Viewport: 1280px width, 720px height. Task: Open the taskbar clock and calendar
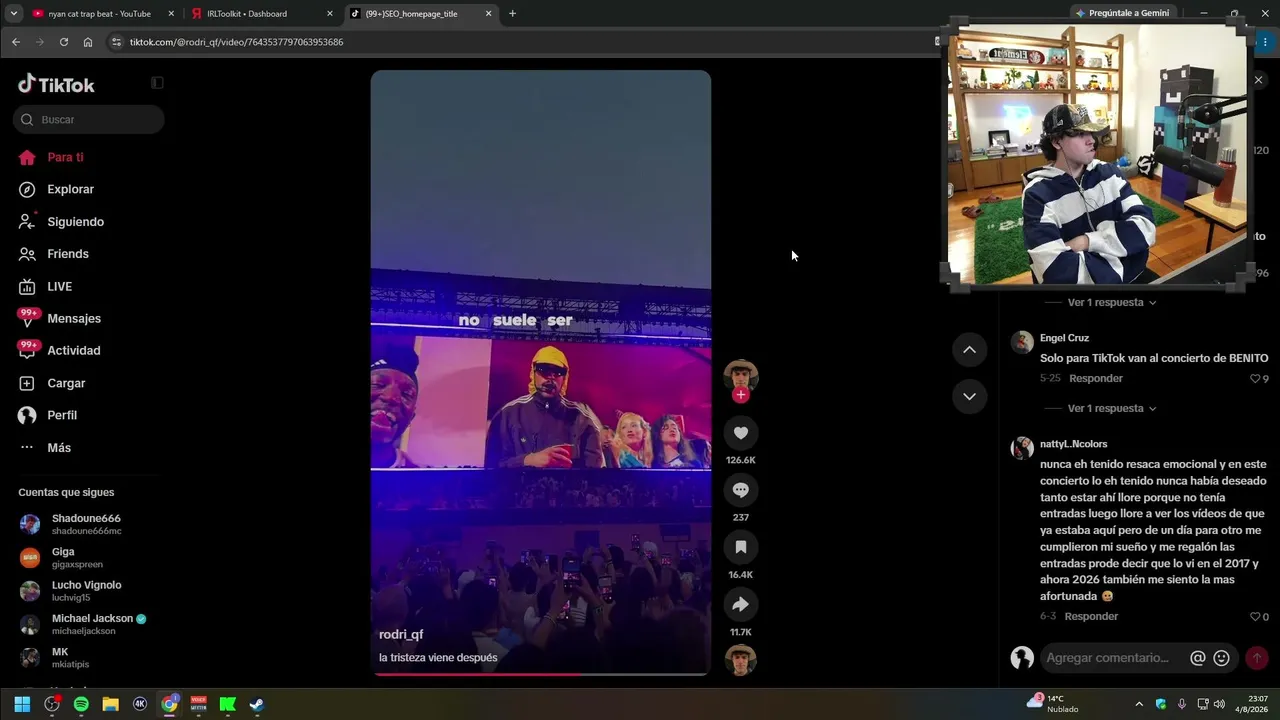click(1253, 704)
